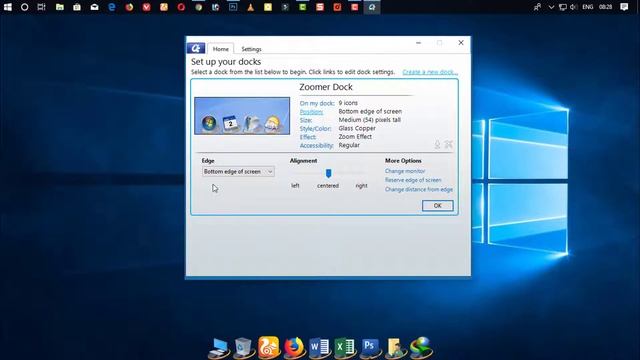Click the 'Position' link
Image resolution: width=640 pixels, height=360 pixels.
coord(311,112)
